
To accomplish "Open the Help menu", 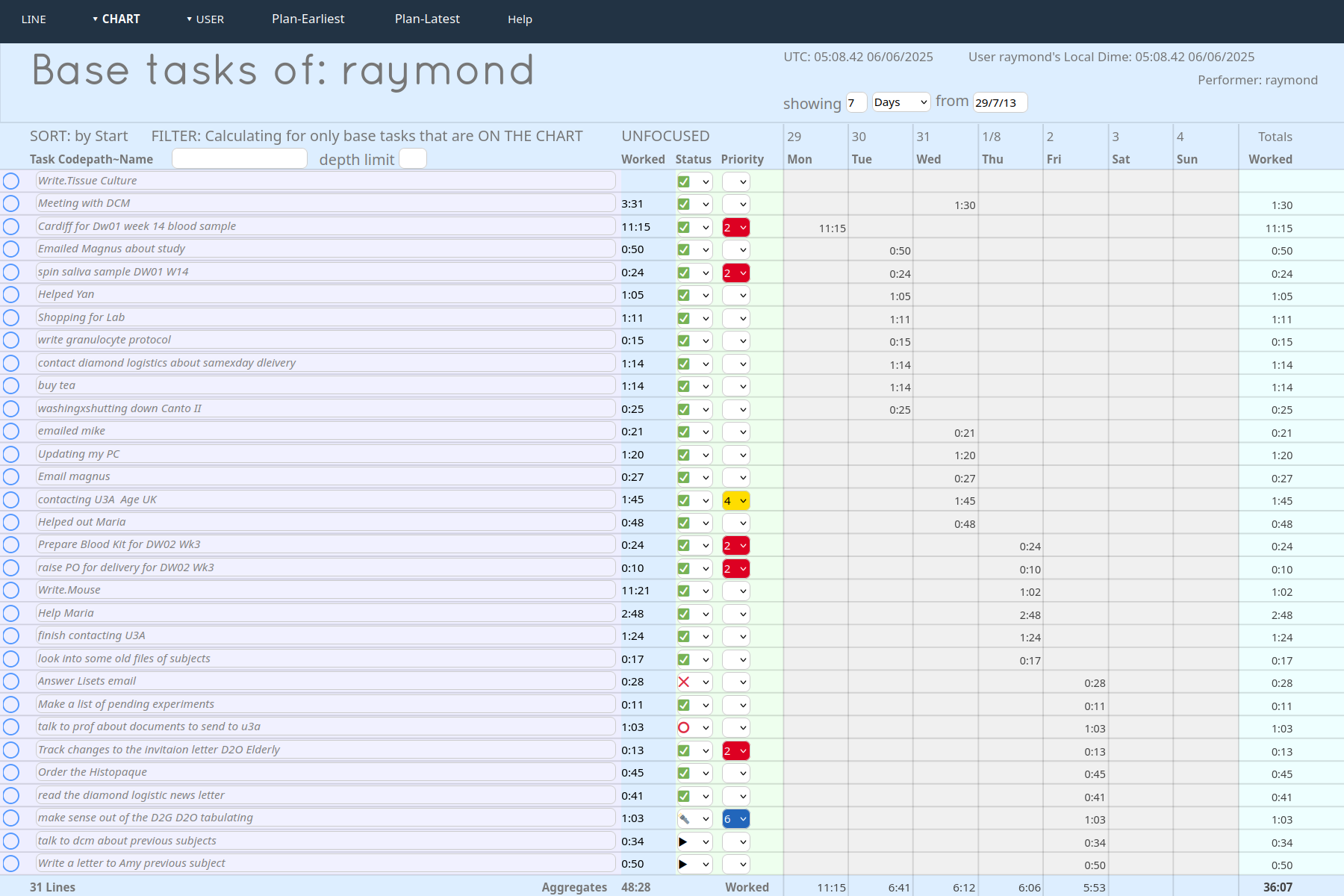I will pyautogui.click(x=520, y=19).
